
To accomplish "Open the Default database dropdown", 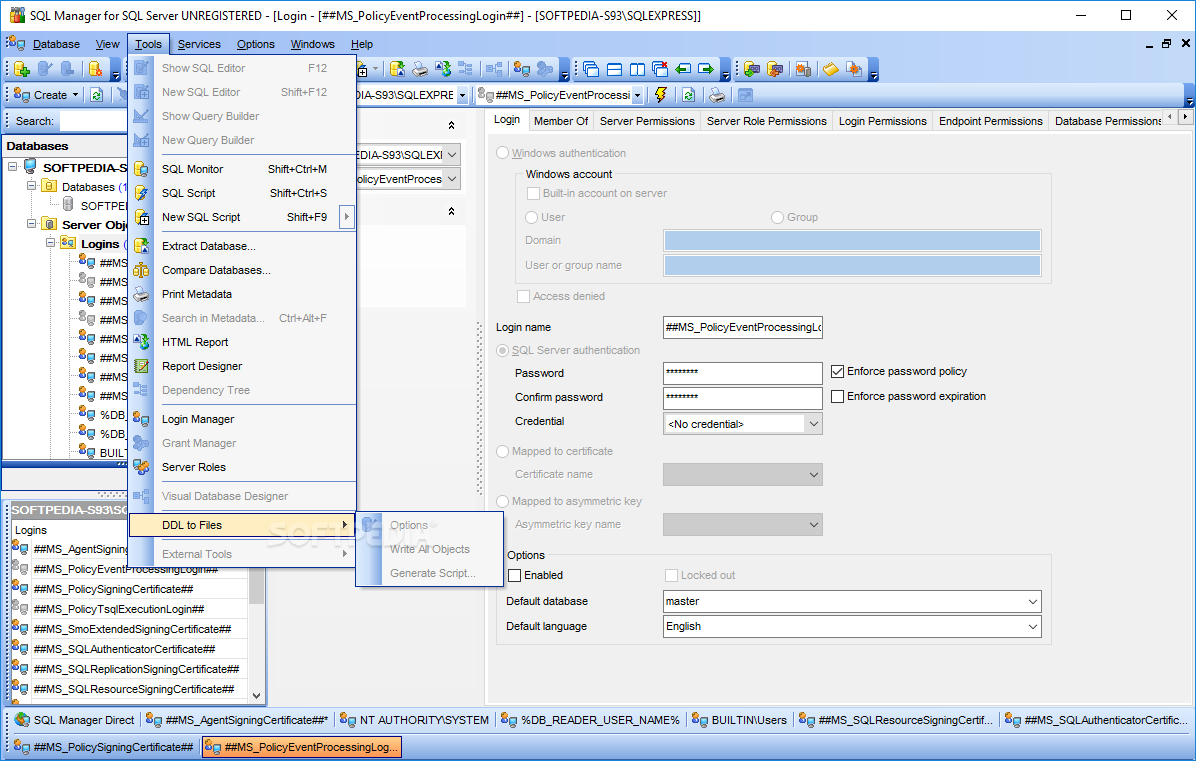I will [1032, 602].
